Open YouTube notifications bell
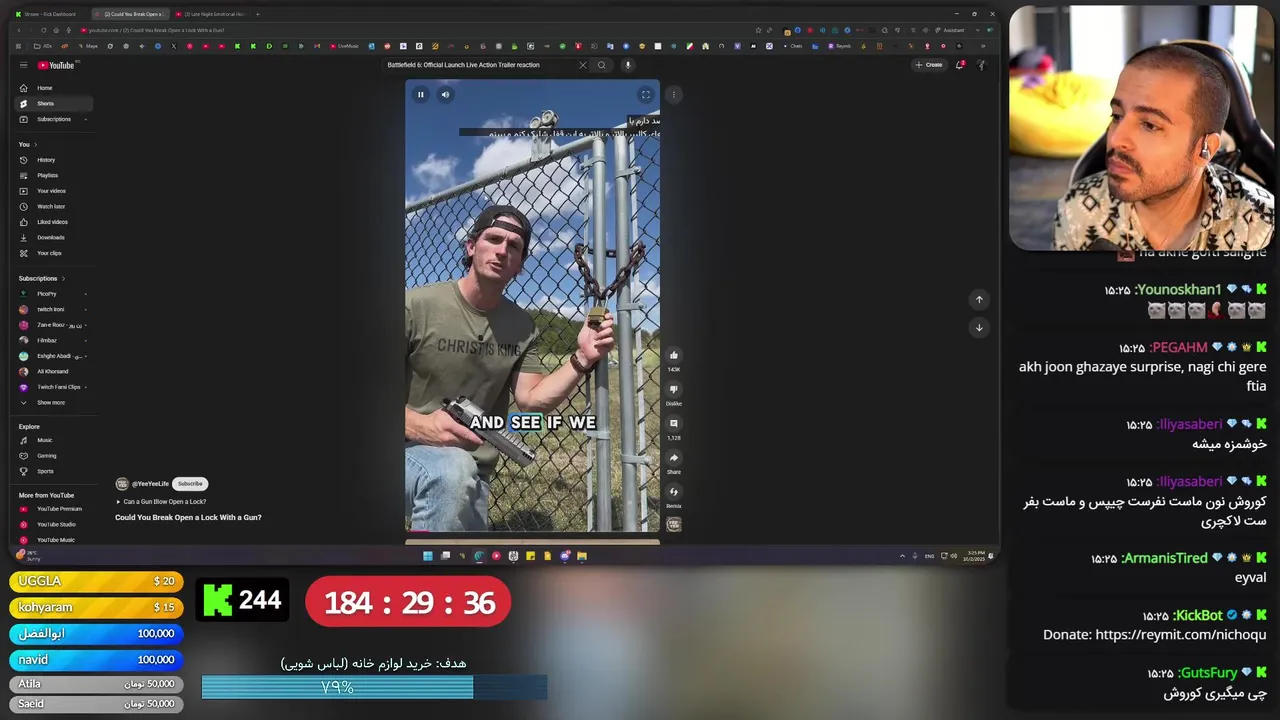This screenshot has width=1280, height=720. point(960,65)
